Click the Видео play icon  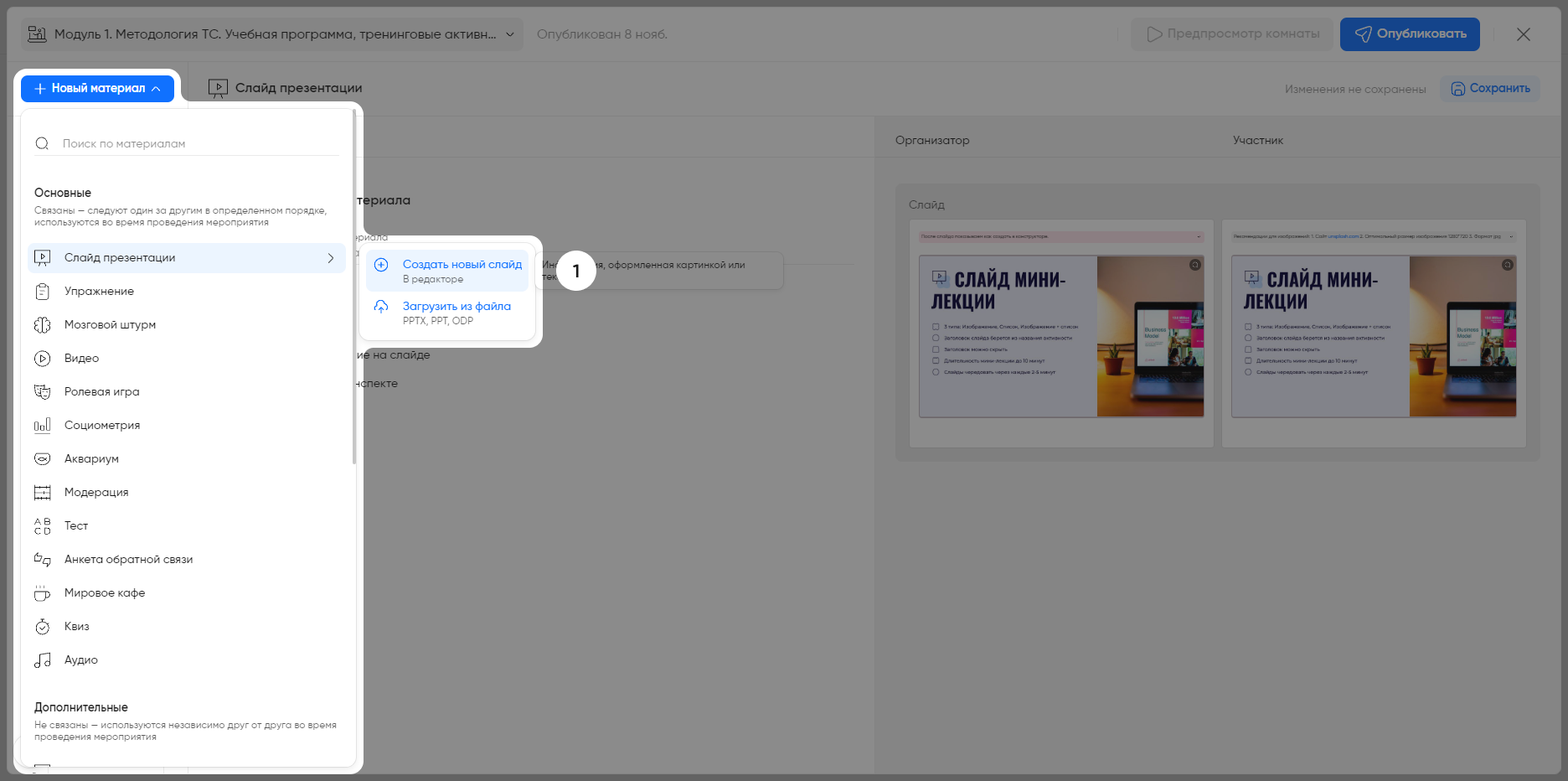pos(43,359)
